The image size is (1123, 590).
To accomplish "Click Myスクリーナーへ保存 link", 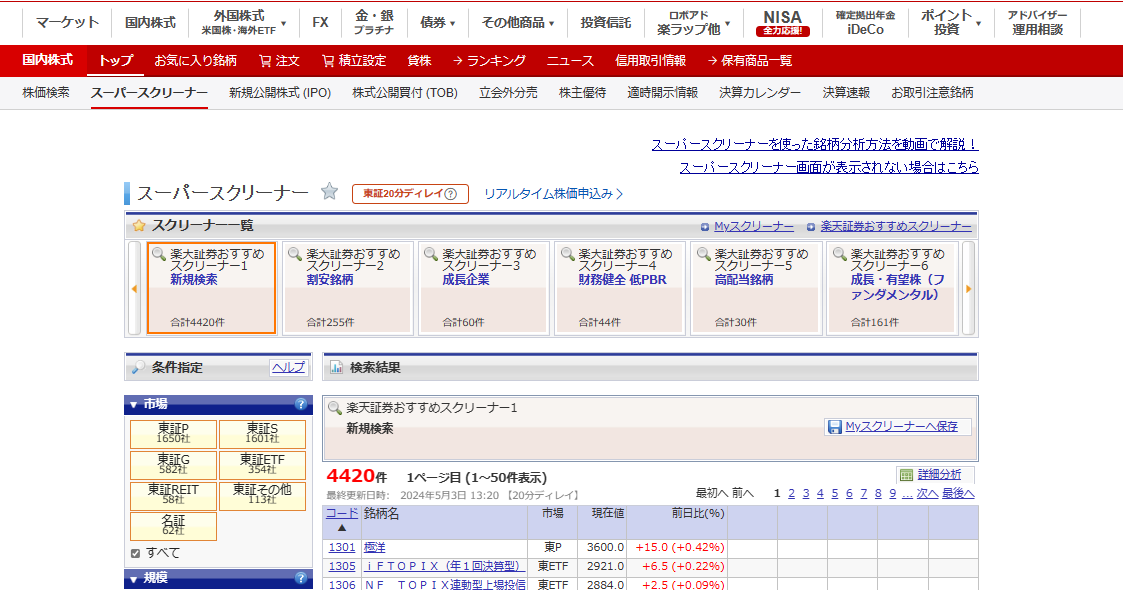I will (x=901, y=427).
